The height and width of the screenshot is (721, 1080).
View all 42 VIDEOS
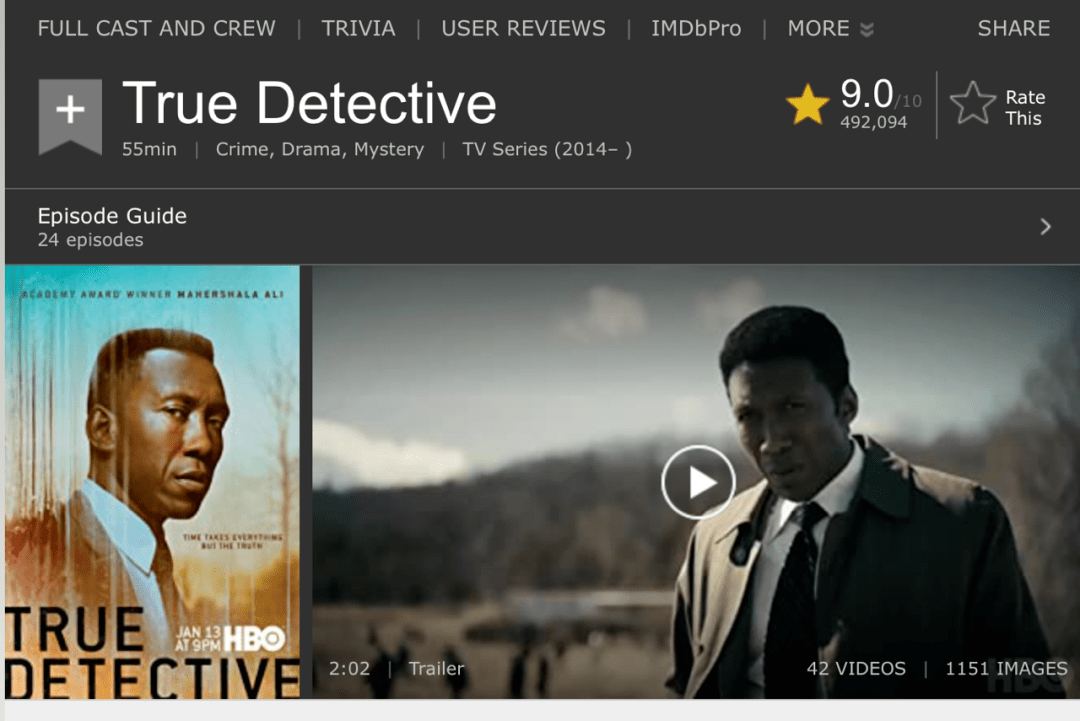[856, 669]
